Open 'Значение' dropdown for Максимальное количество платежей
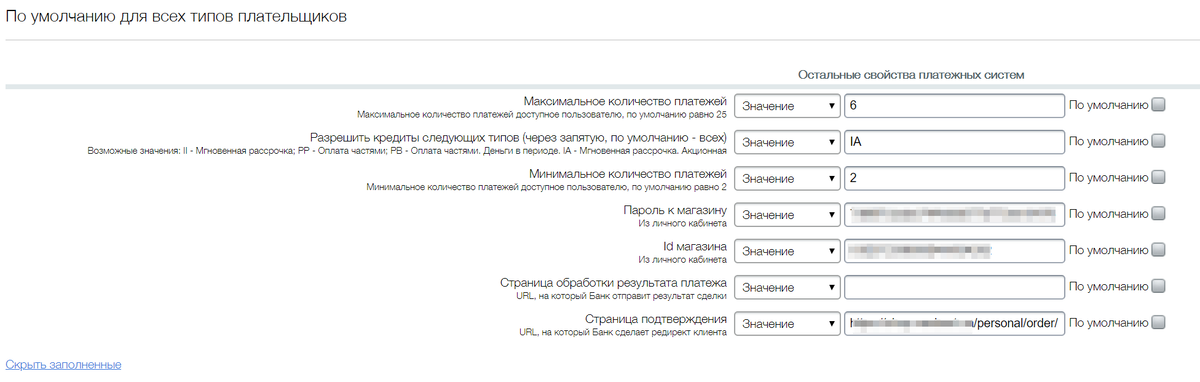 (x=787, y=106)
